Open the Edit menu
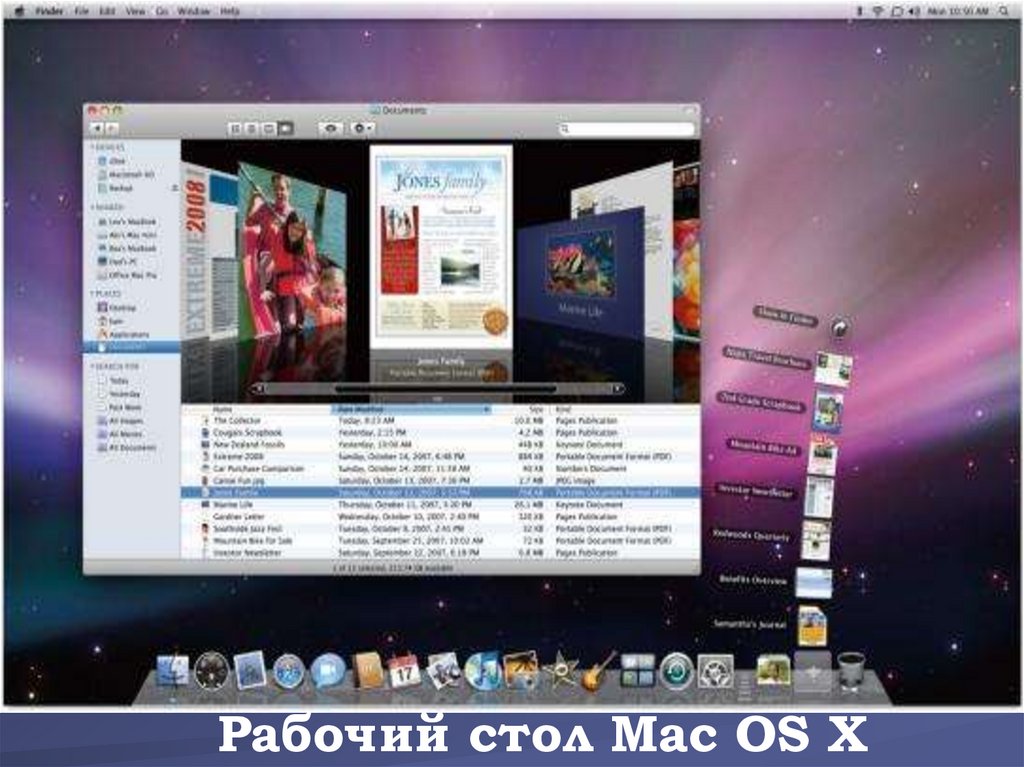The height and width of the screenshot is (767, 1024). pyautogui.click(x=107, y=11)
